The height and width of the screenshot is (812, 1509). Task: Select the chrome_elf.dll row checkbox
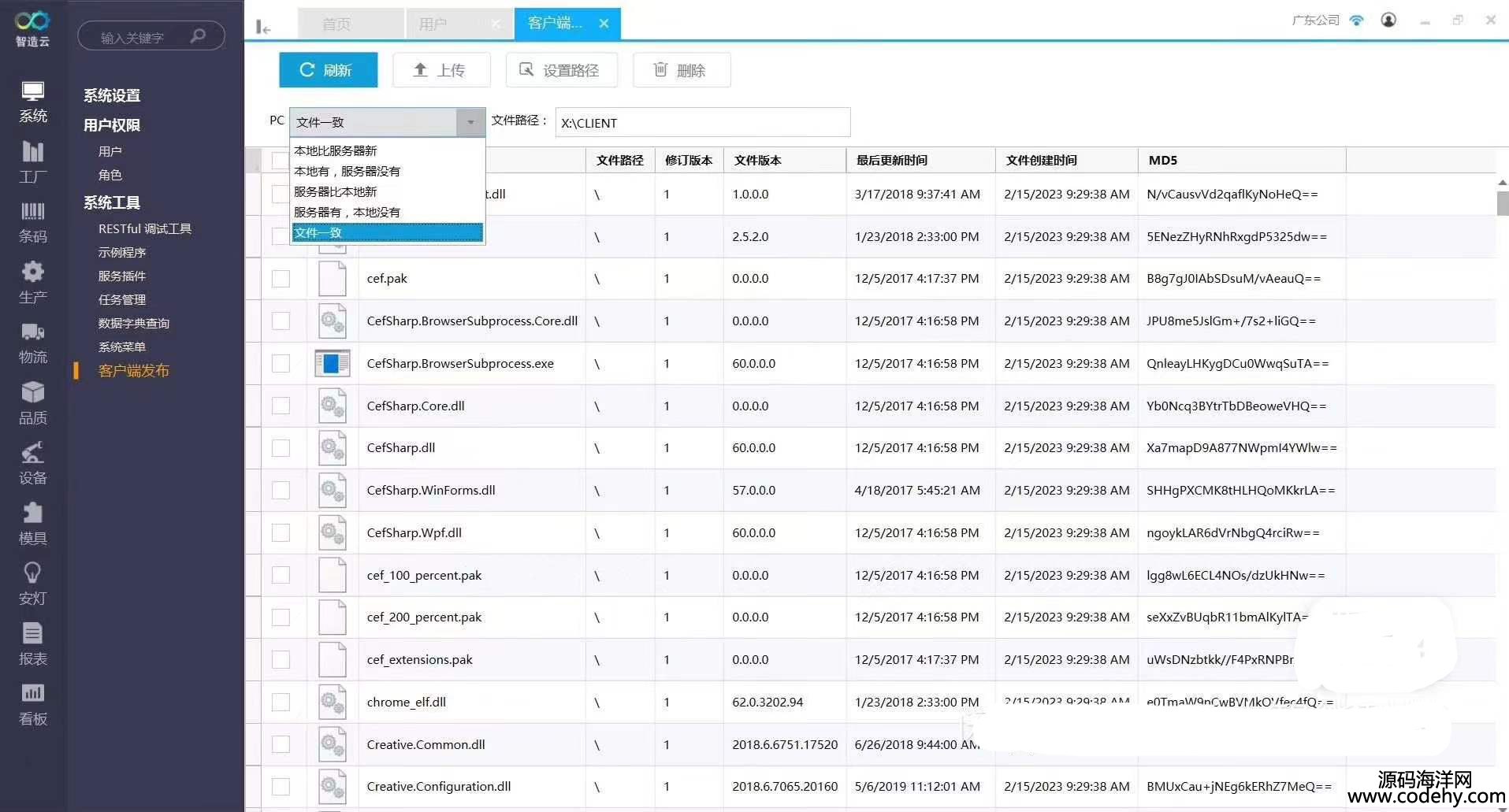(x=281, y=702)
